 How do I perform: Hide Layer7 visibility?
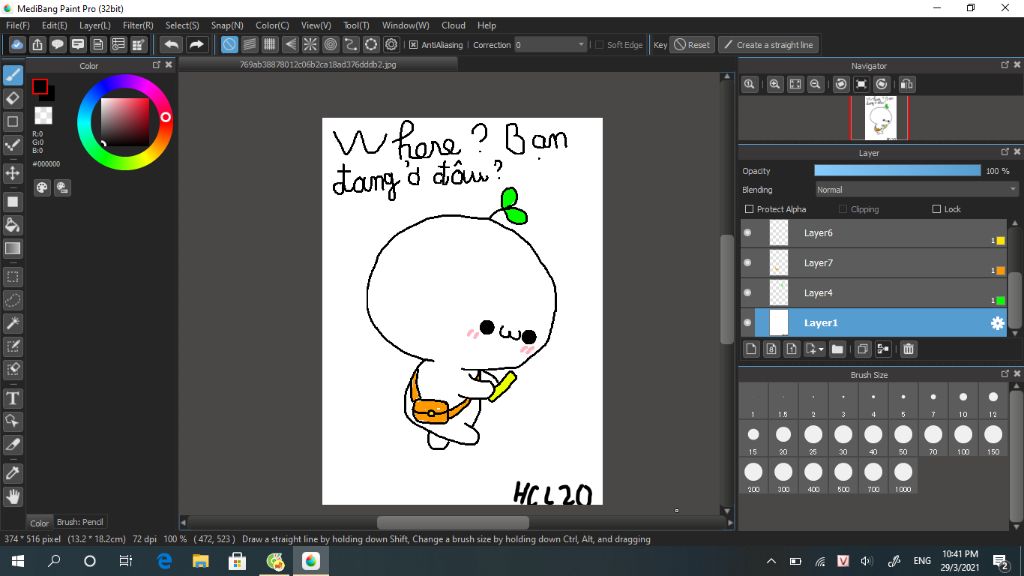tap(748, 263)
